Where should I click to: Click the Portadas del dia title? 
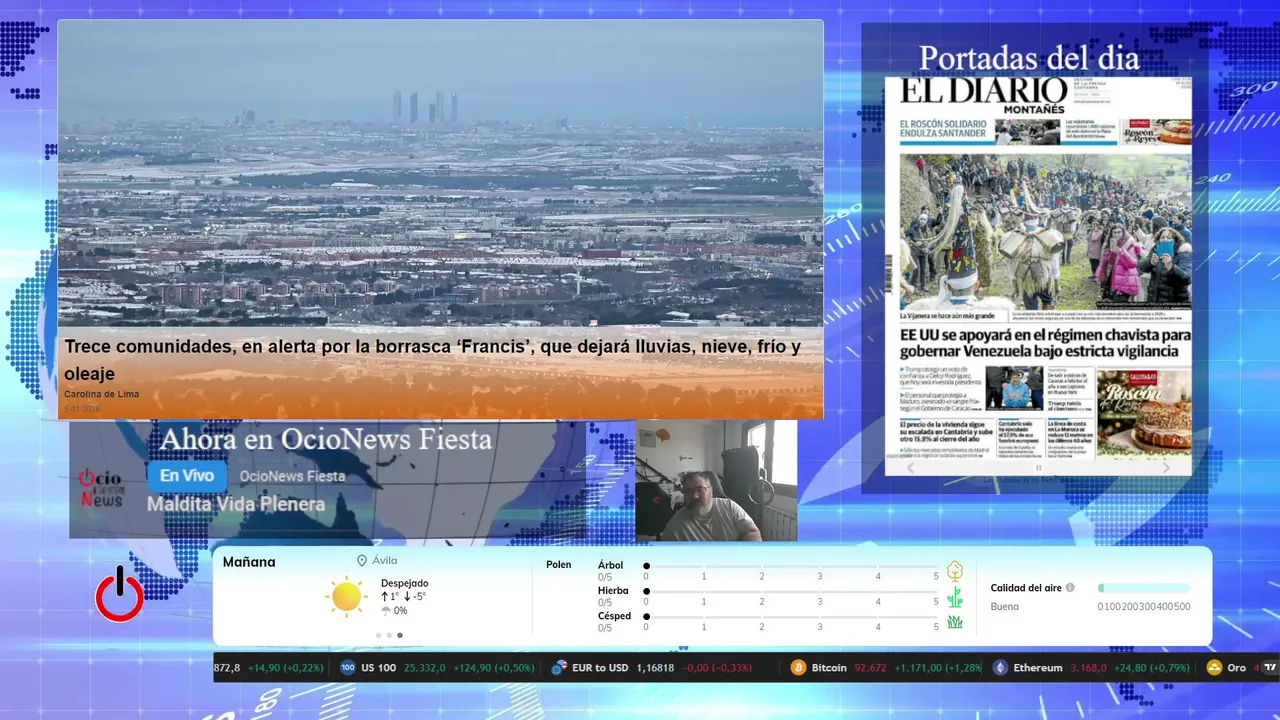click(x=1029, y=58)
